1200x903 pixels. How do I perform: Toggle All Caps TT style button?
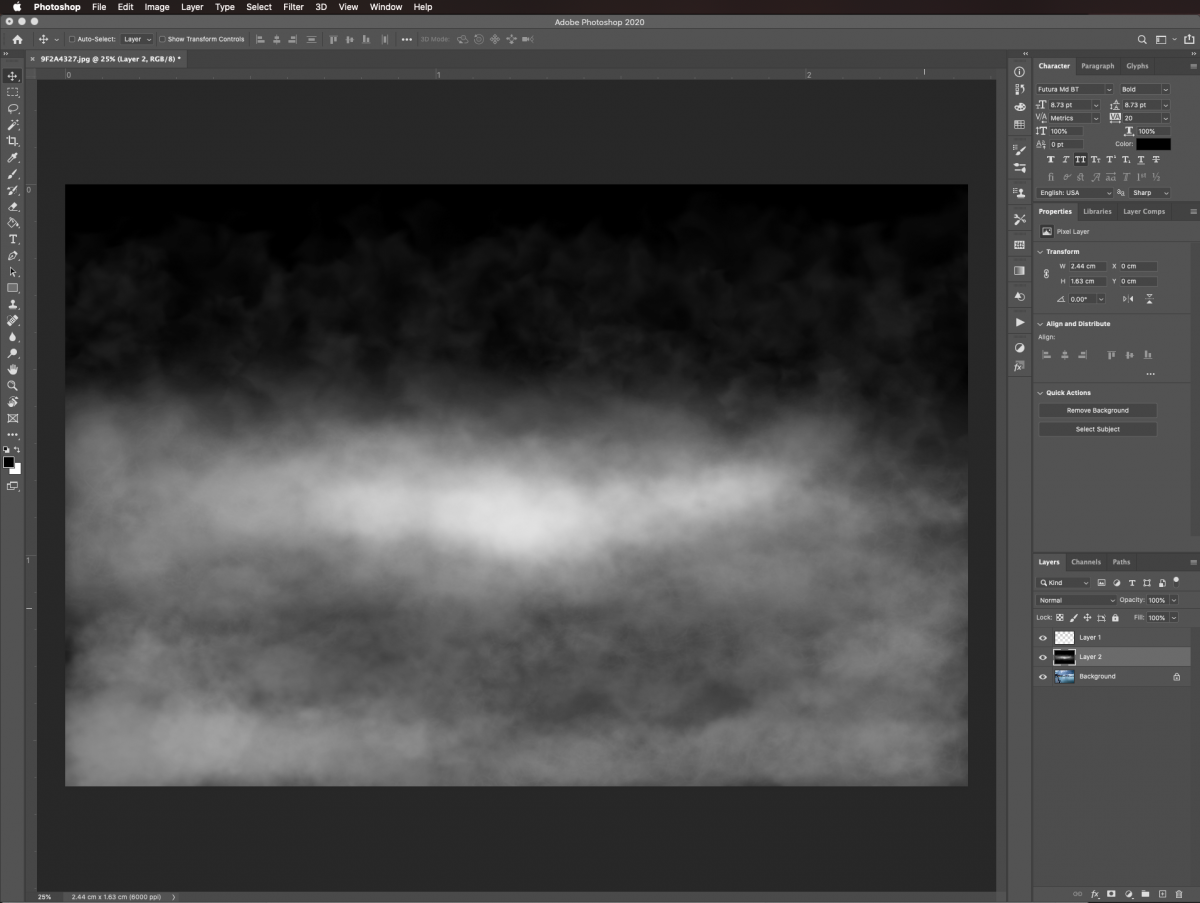coord(1080,160)
